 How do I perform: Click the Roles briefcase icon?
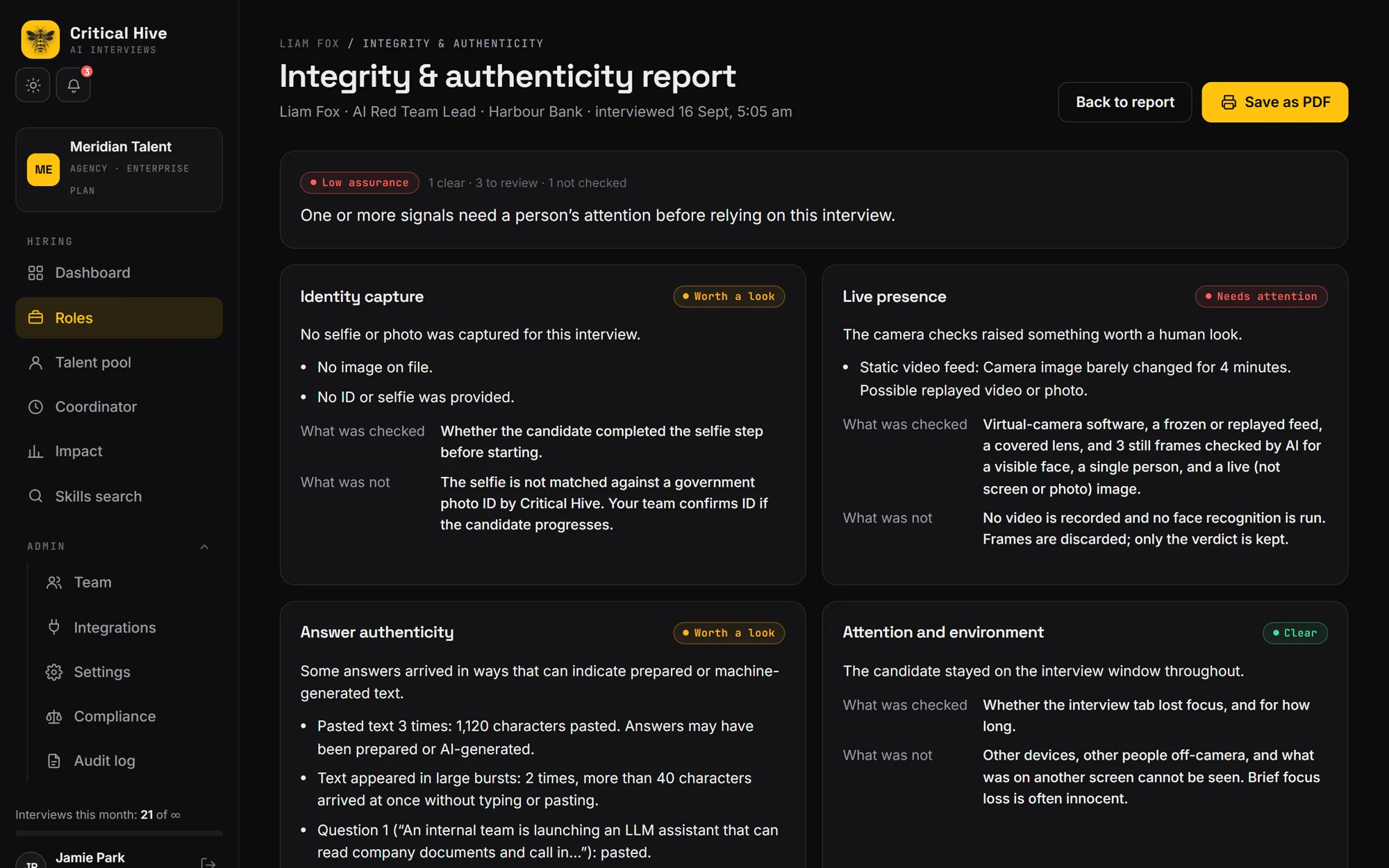[35, 317]
